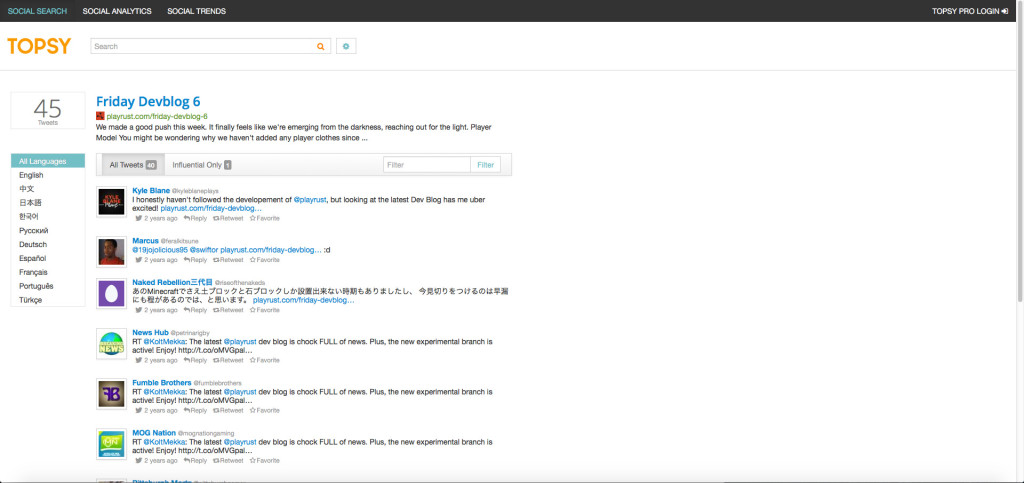Open Marcus's avatar thumbnail
The width and height of the screenshot is (1024, 483).
(x=111, y=252)
